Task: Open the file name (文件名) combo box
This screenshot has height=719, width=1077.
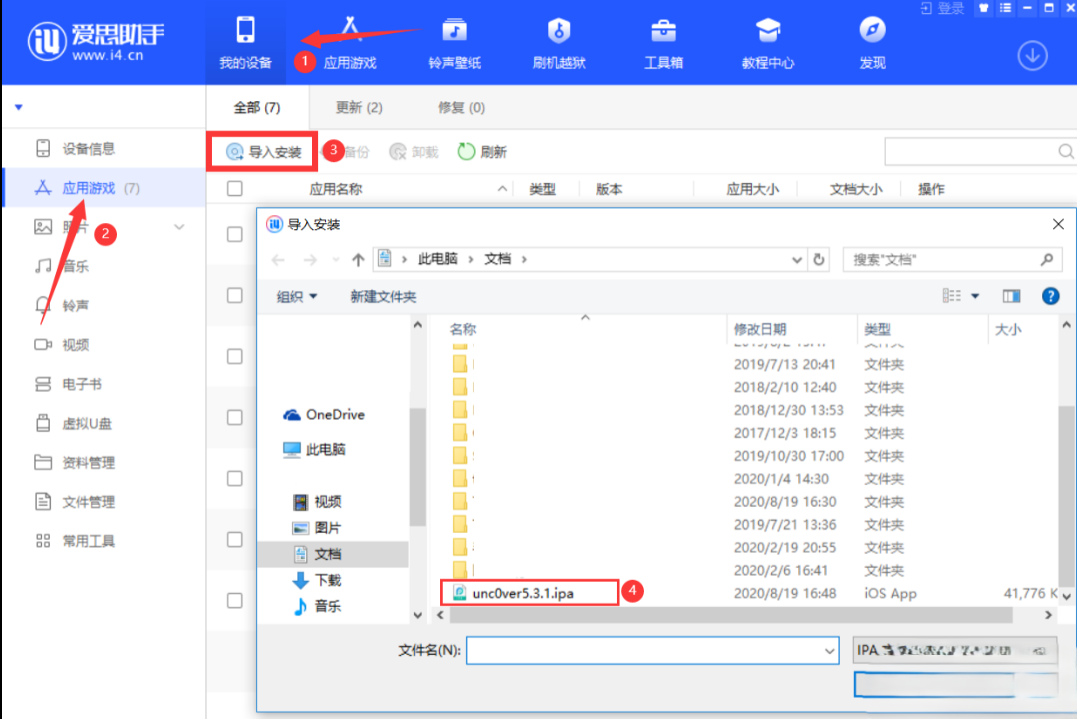Action: tap(653, 650)
